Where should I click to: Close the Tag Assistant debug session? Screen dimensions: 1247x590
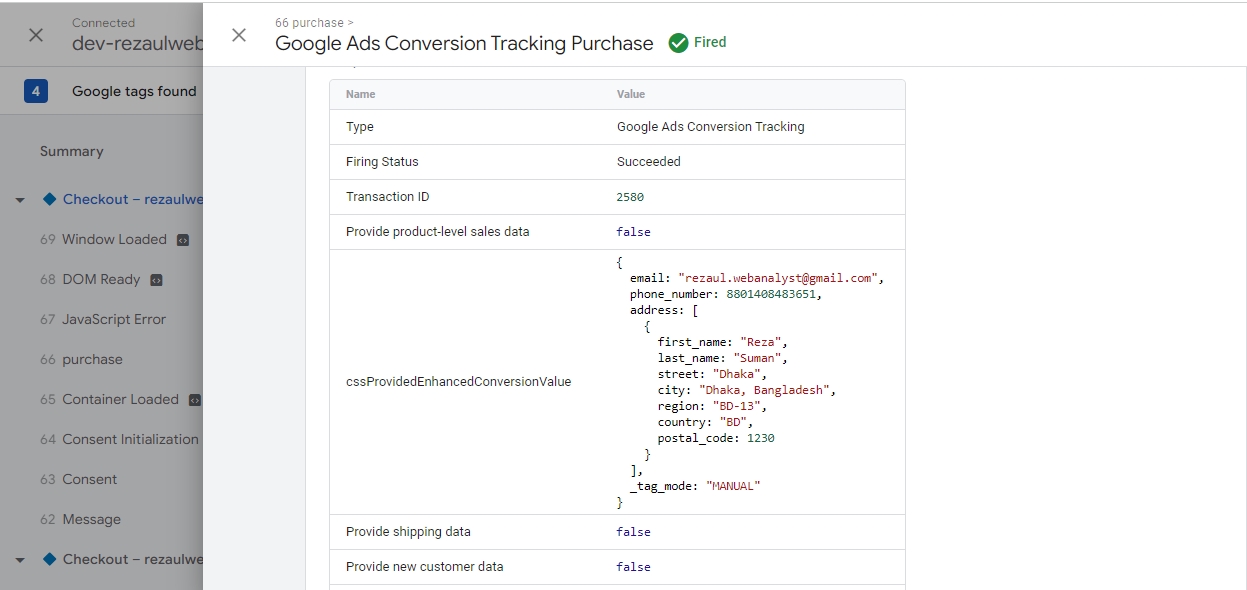tap(36, 35)
